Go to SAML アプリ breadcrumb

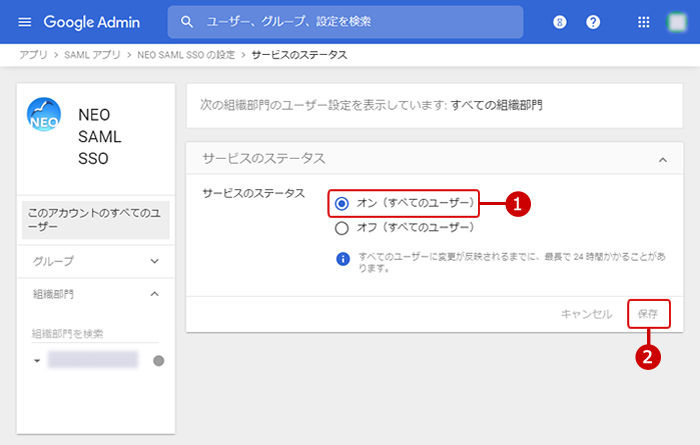[x=92, y=55]
